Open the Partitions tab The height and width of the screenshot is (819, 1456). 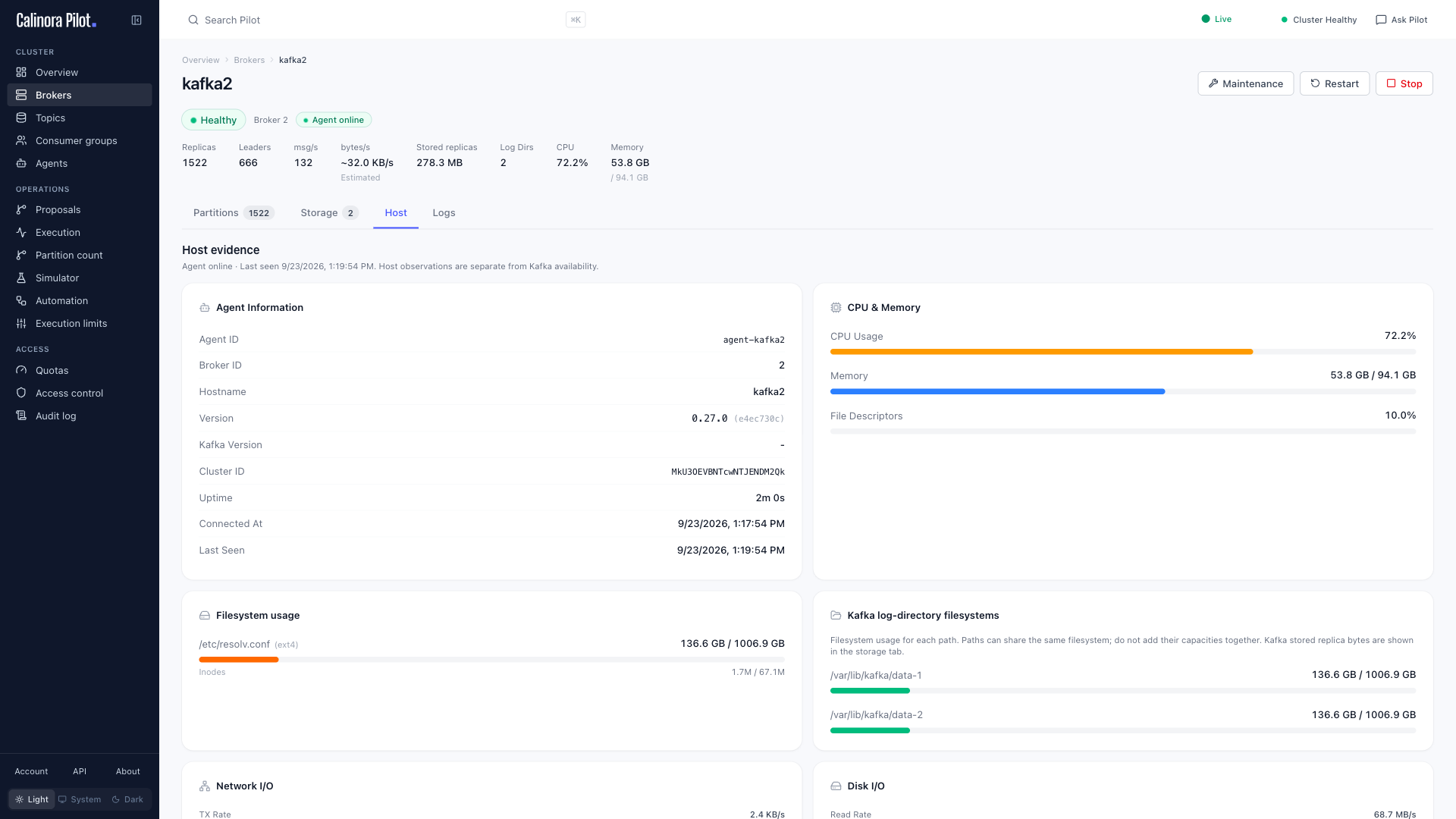233,213
